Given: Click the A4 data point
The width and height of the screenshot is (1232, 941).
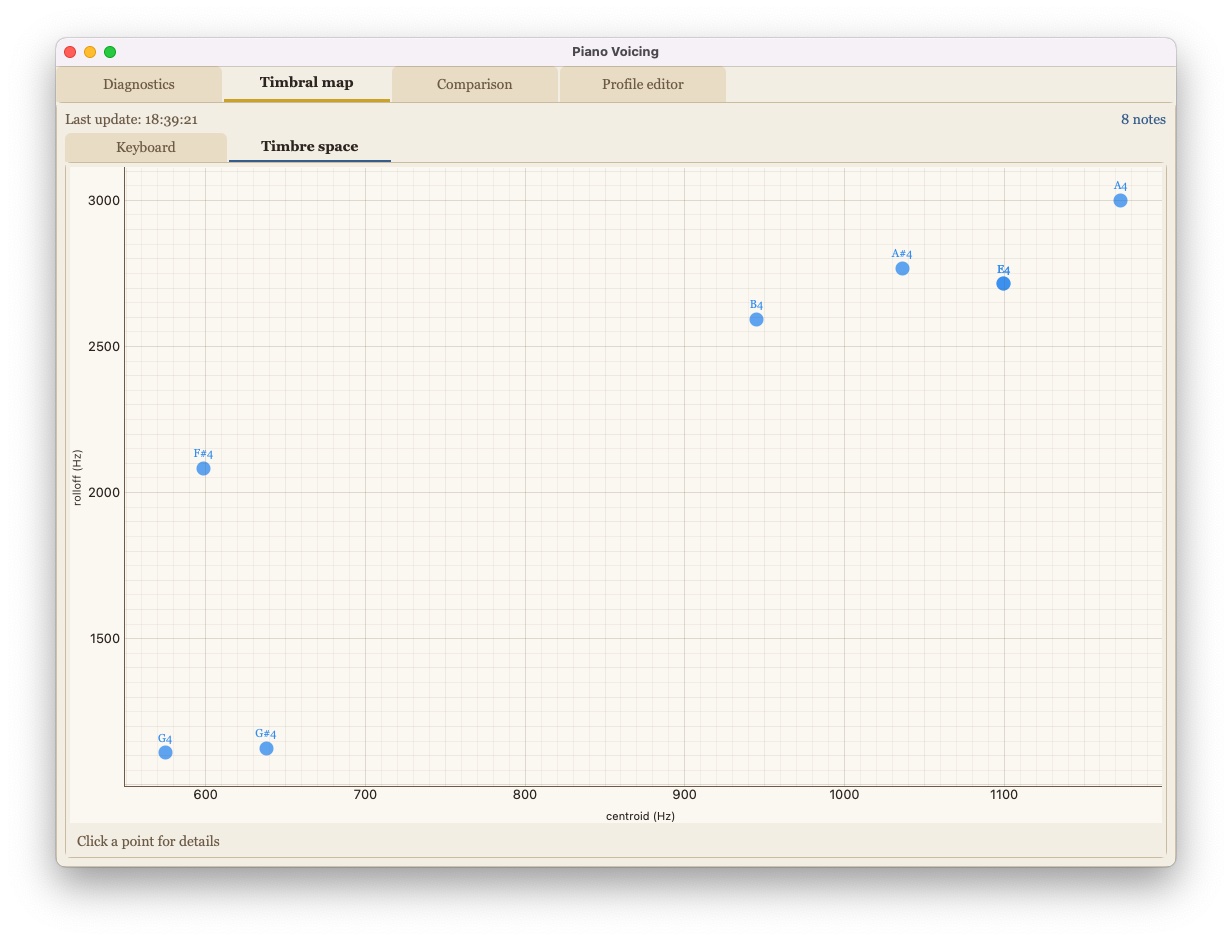Looking at the screenshot, I should [1120, 200].
